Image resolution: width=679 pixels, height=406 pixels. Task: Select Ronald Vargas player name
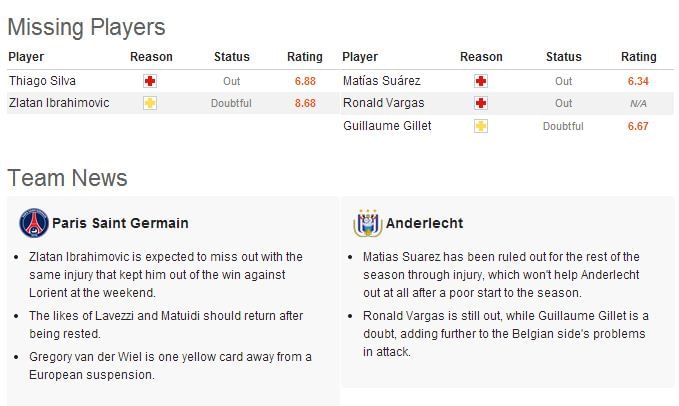pos(383,103)
